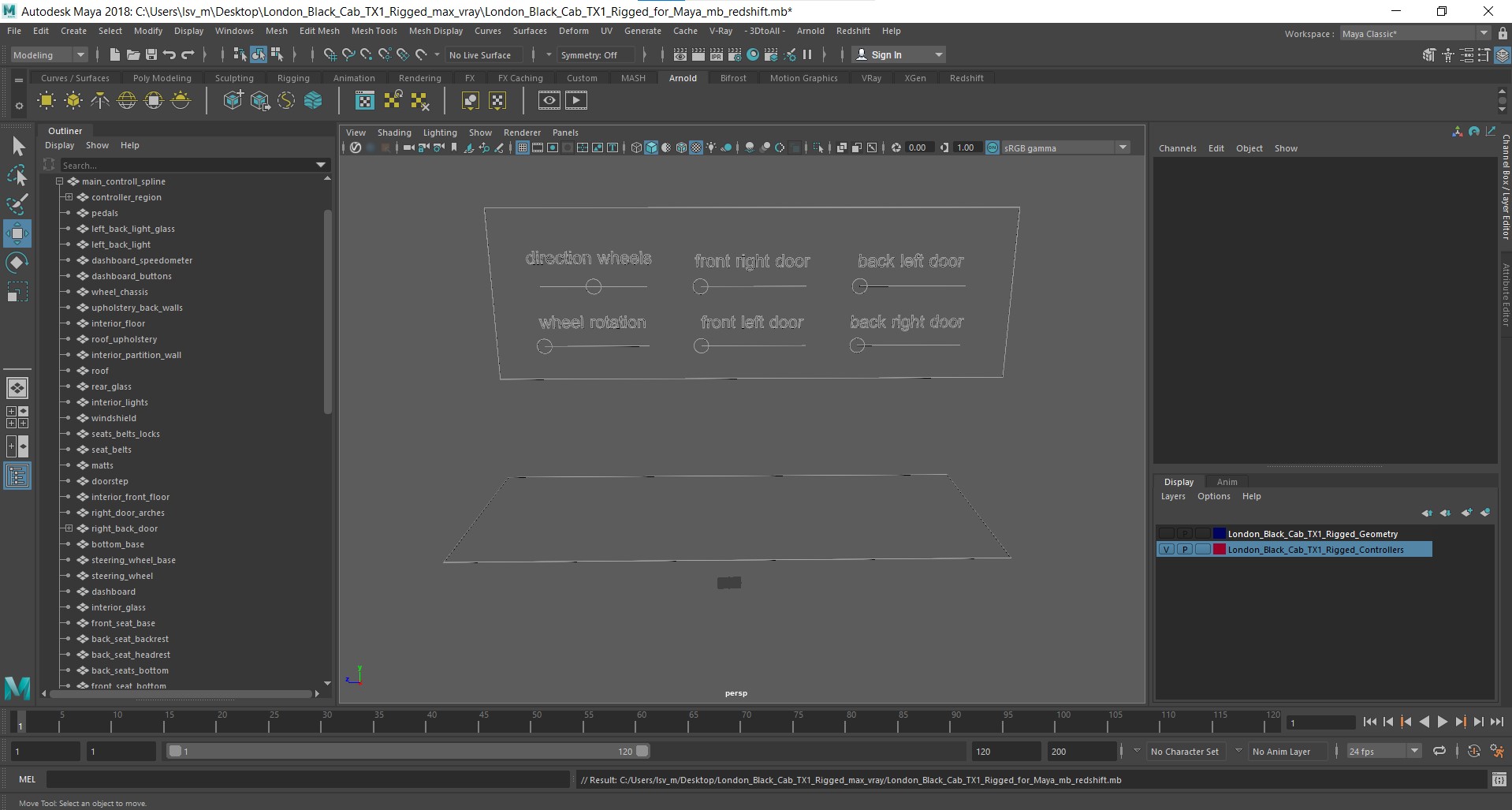This screenshot has width=1512, height=810.
Task: Select the Rotate tool in toolbox
Action: point(17,263)
